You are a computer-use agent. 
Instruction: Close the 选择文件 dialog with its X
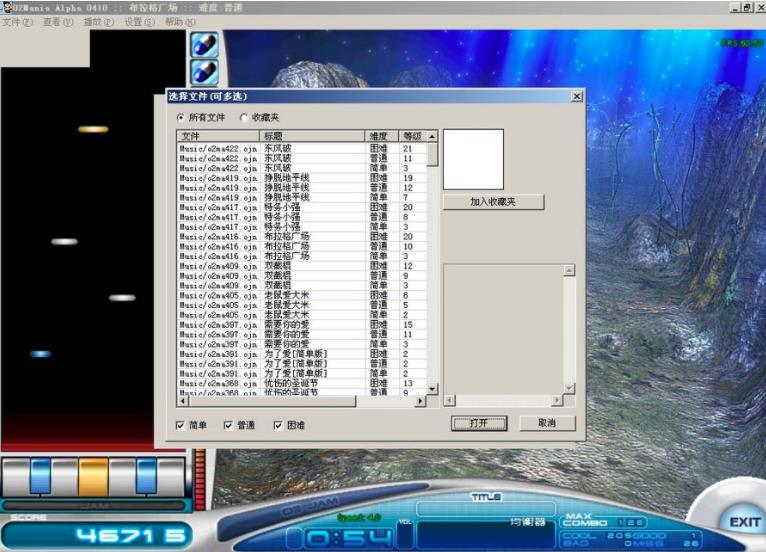click(x=576, y=96)
